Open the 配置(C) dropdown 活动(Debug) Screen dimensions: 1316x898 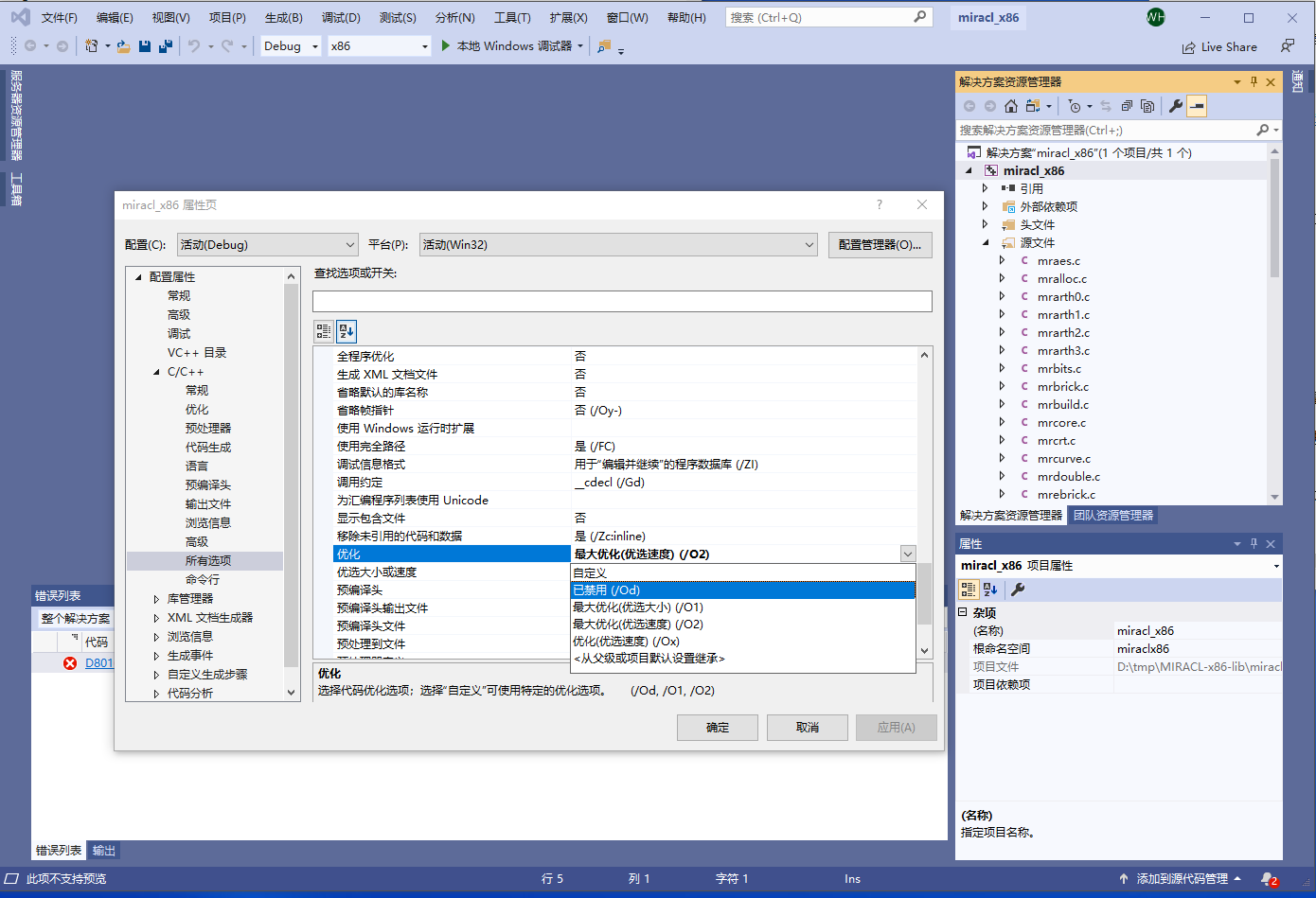(268, 244)
